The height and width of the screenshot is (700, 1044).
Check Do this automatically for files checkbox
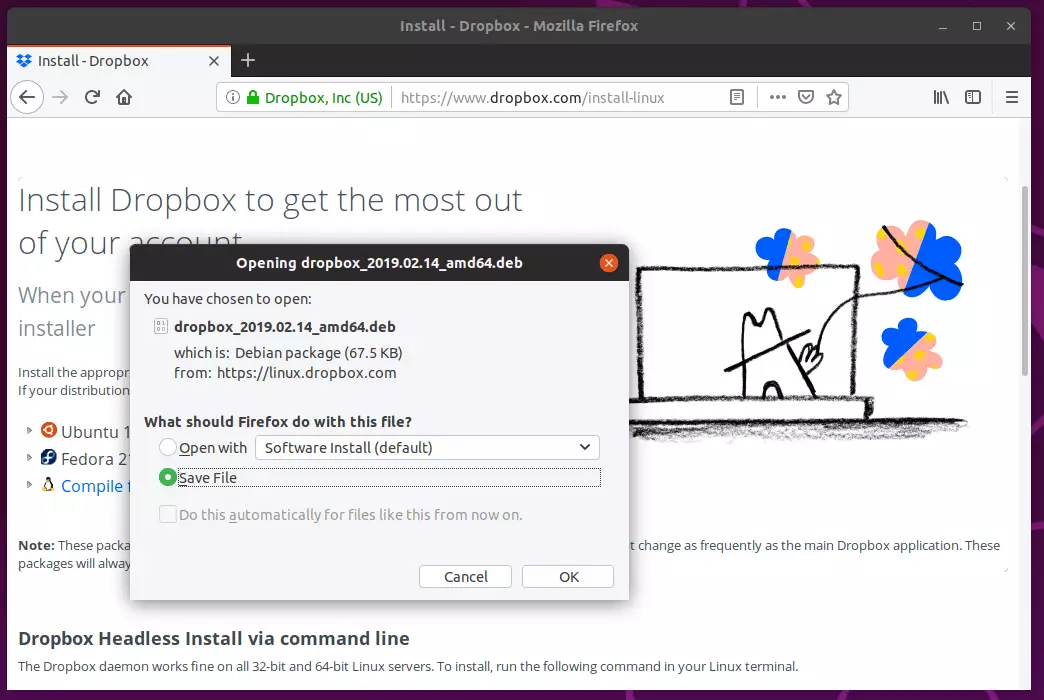[x=168, y=514]
